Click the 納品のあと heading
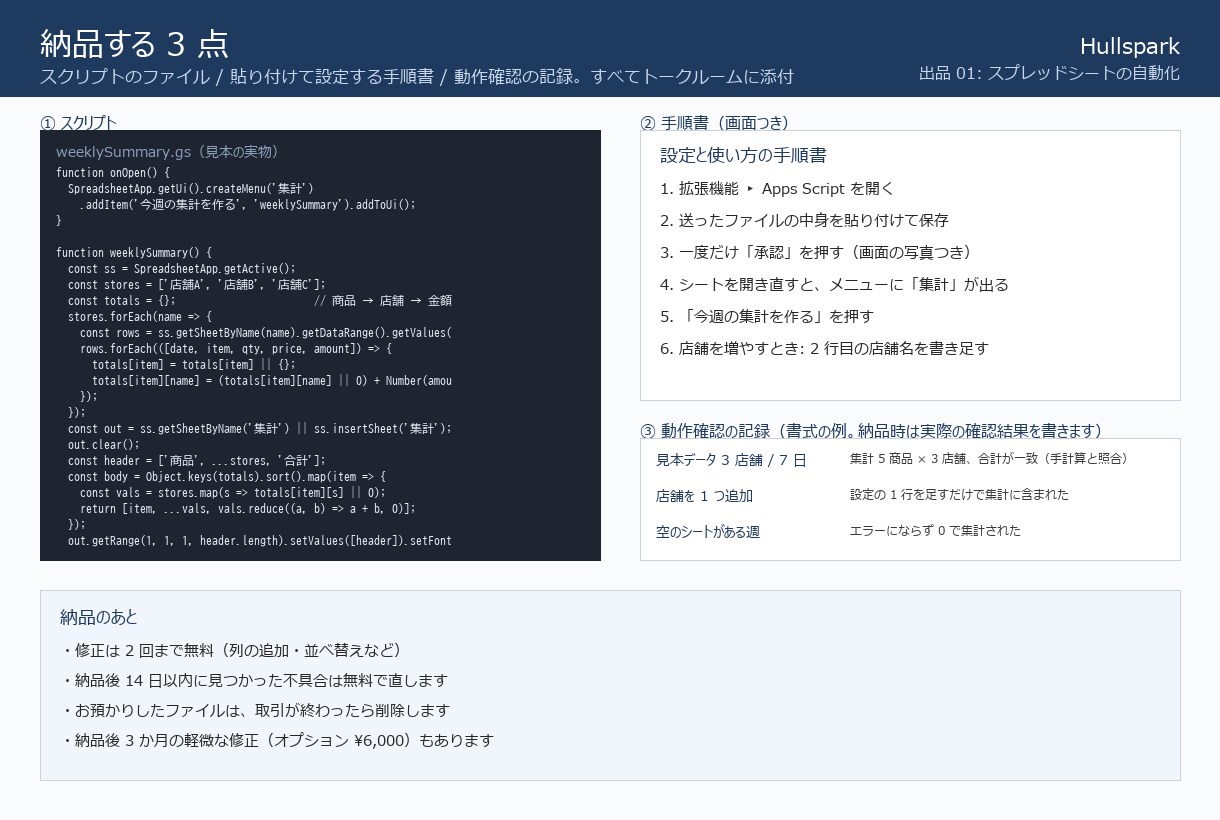 tap(99, 617)
